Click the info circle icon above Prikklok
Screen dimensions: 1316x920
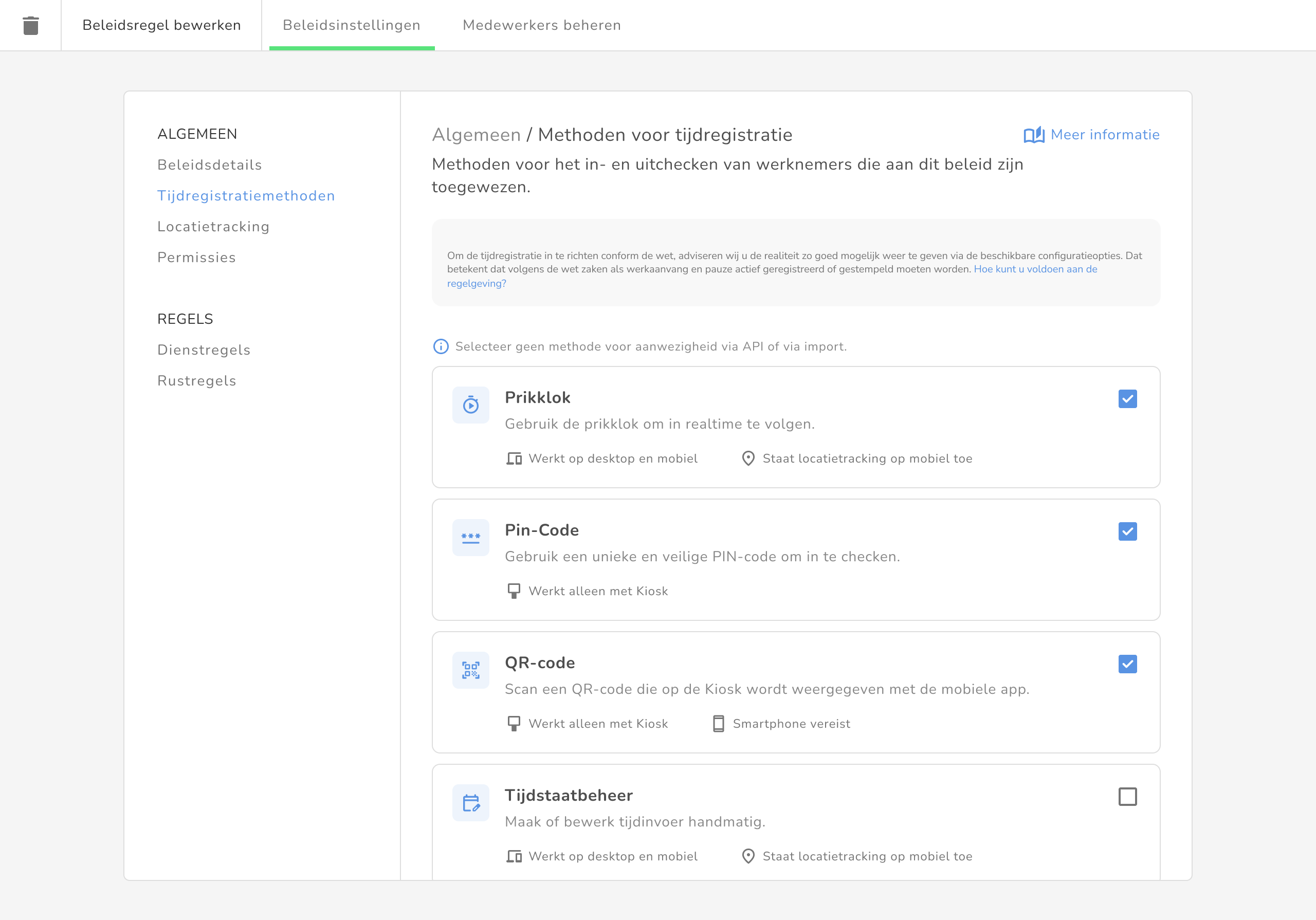[x=440, y=346]
